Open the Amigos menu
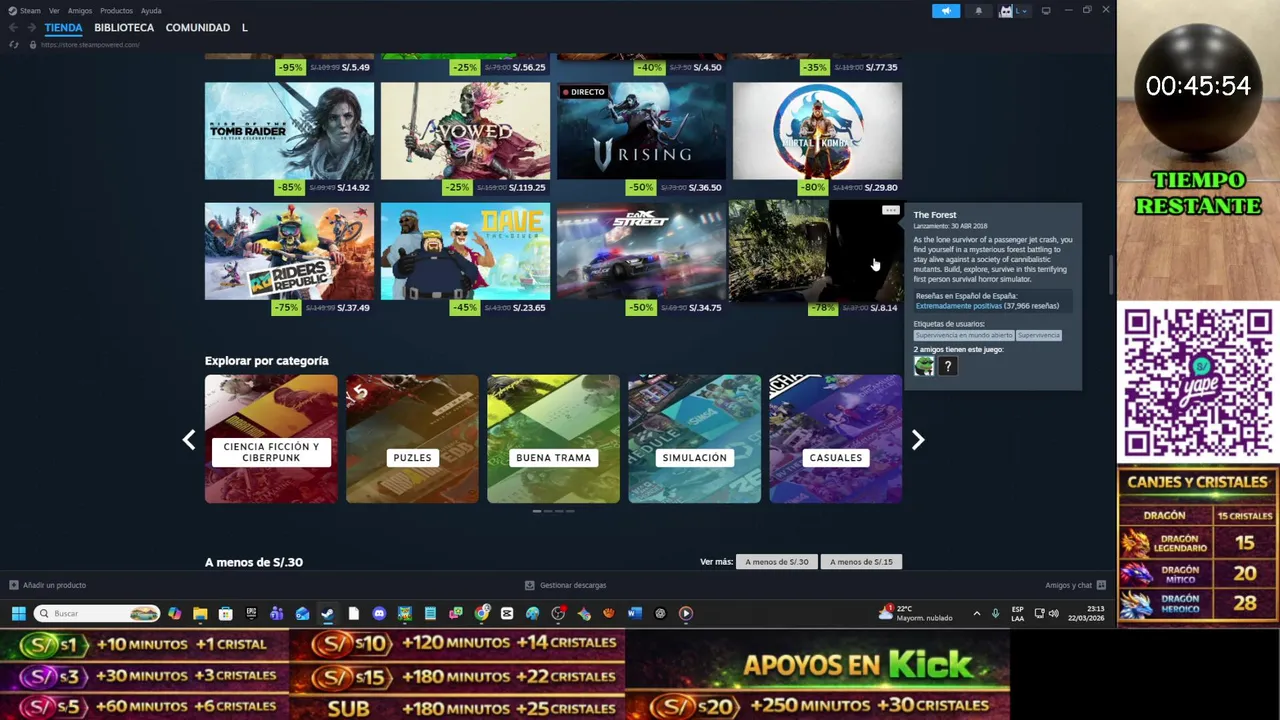The width and height of the screenshot is (1280, 720). coord(80,11)
